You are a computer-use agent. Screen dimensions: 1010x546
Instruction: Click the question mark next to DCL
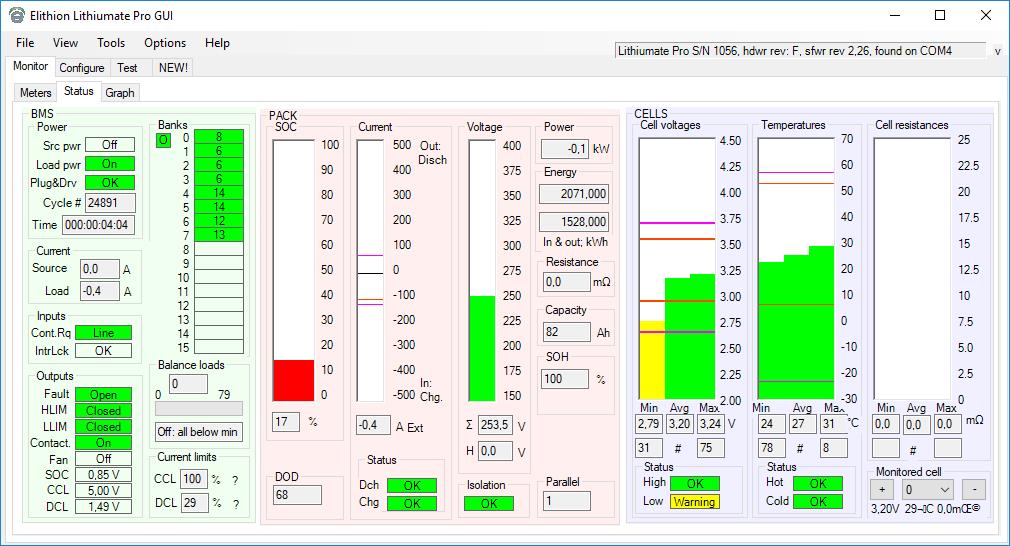click(235, 503)
